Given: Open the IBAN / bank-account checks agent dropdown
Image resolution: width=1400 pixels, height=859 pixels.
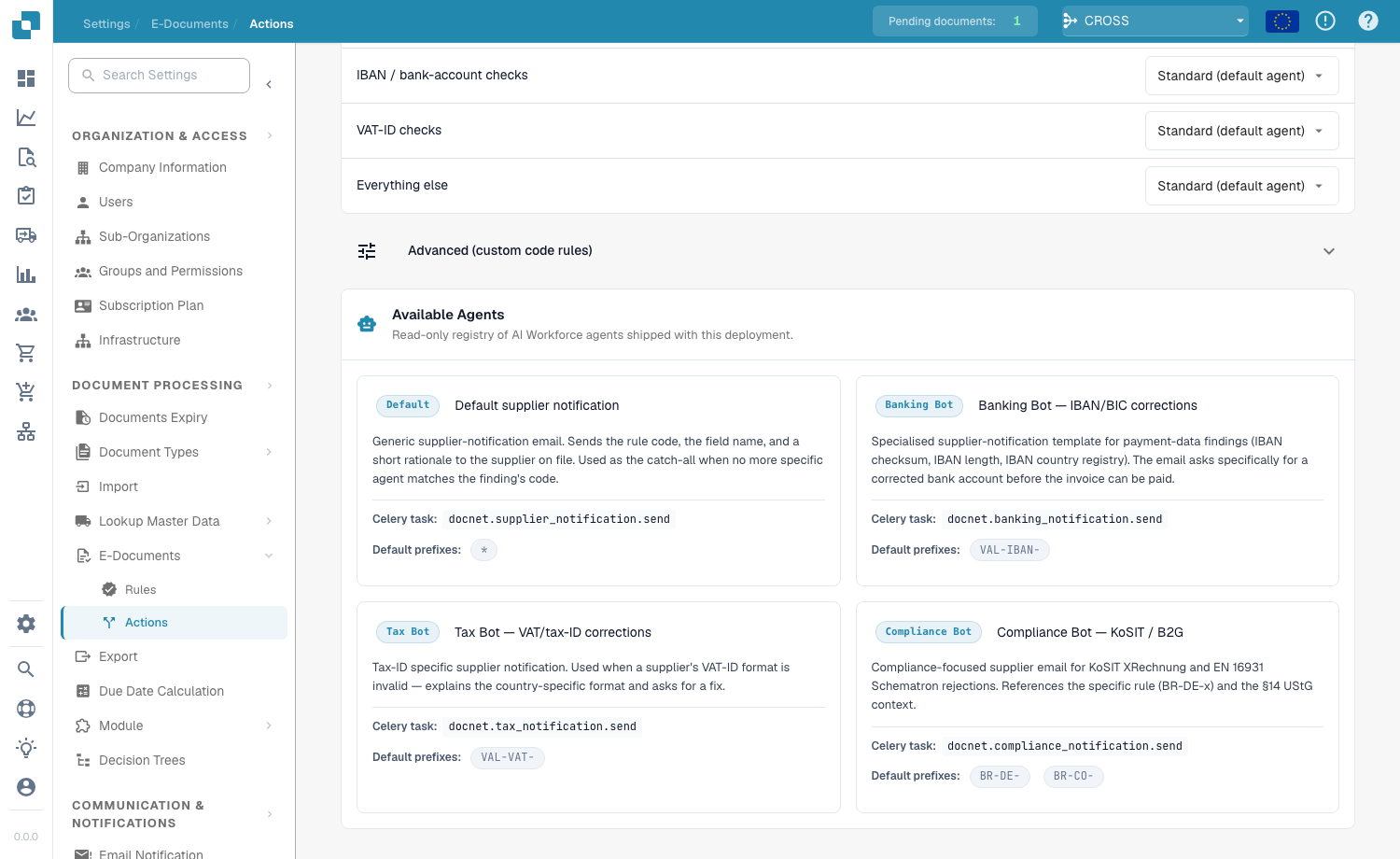Looking at the screenshot, I should click(1241, 76).
